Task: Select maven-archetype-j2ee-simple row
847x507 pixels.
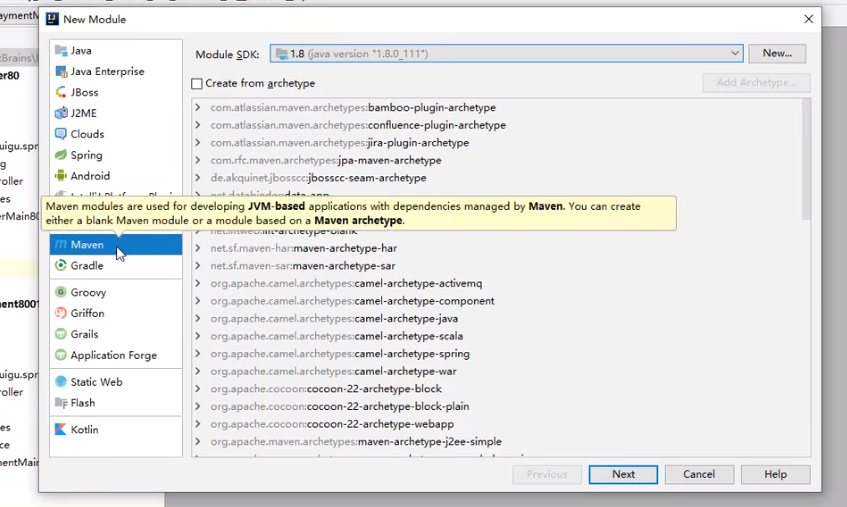Action: click(497, 442)
